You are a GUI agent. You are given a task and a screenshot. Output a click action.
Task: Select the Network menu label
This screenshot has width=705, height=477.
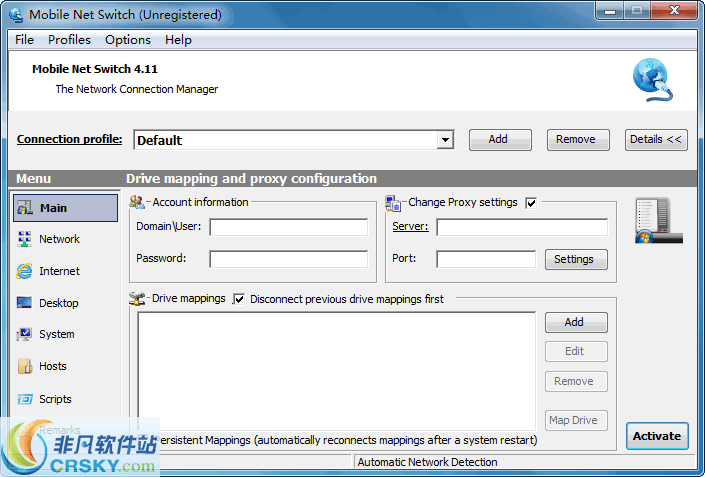(x=59, y=239)
